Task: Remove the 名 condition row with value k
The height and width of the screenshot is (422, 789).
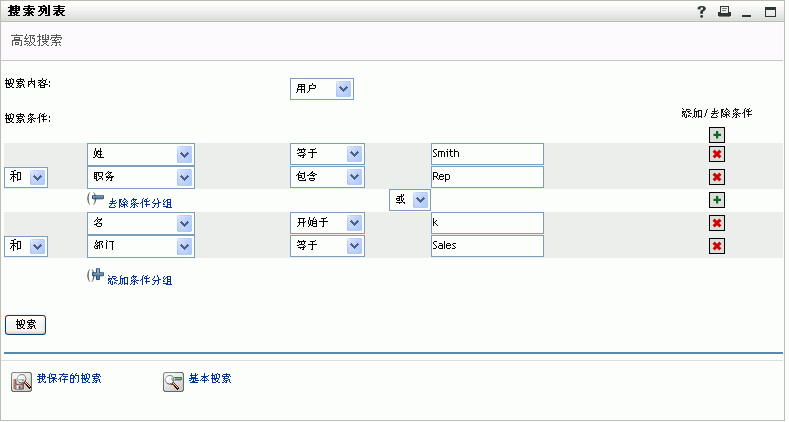Action: click(x=717, y=223)
